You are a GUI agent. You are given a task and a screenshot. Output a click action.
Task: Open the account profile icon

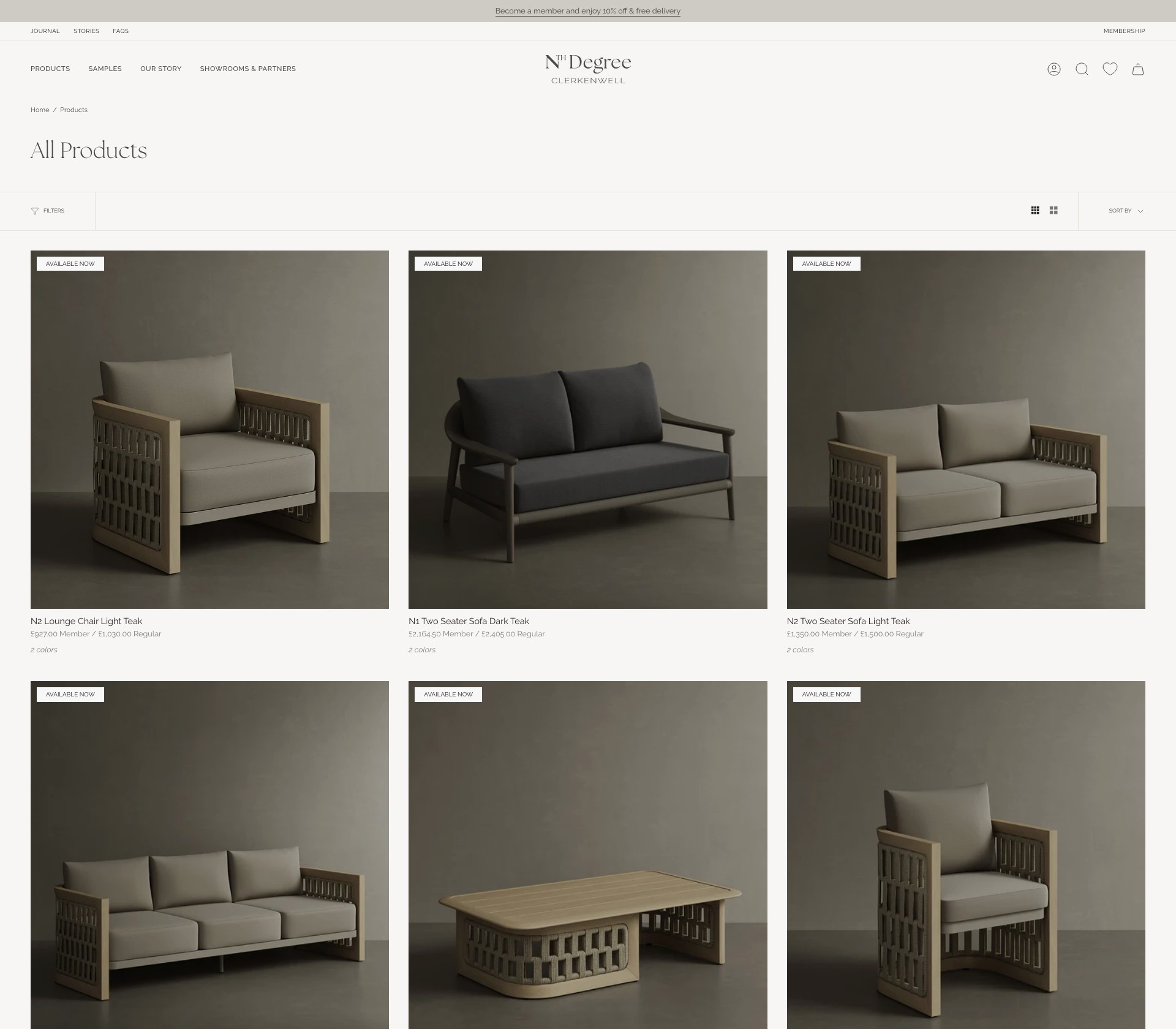tap(1053, 69)
